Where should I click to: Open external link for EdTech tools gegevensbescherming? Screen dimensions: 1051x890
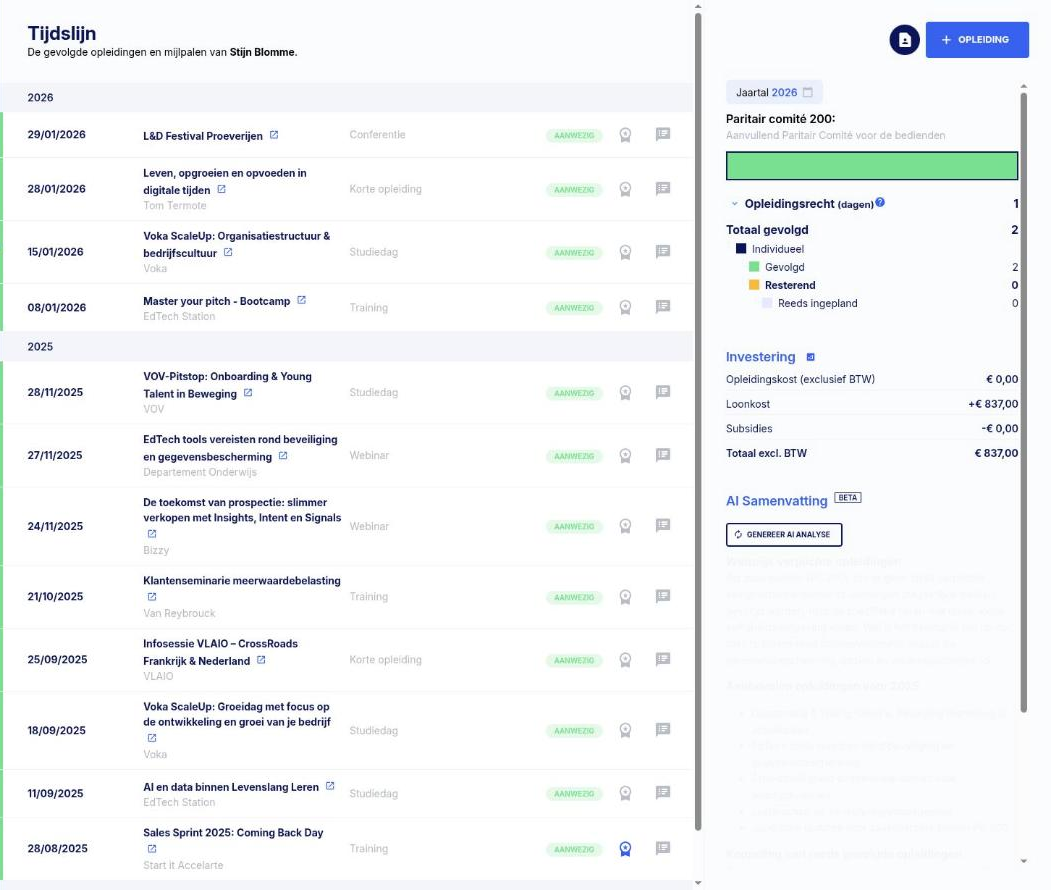[x=283, y=456]
